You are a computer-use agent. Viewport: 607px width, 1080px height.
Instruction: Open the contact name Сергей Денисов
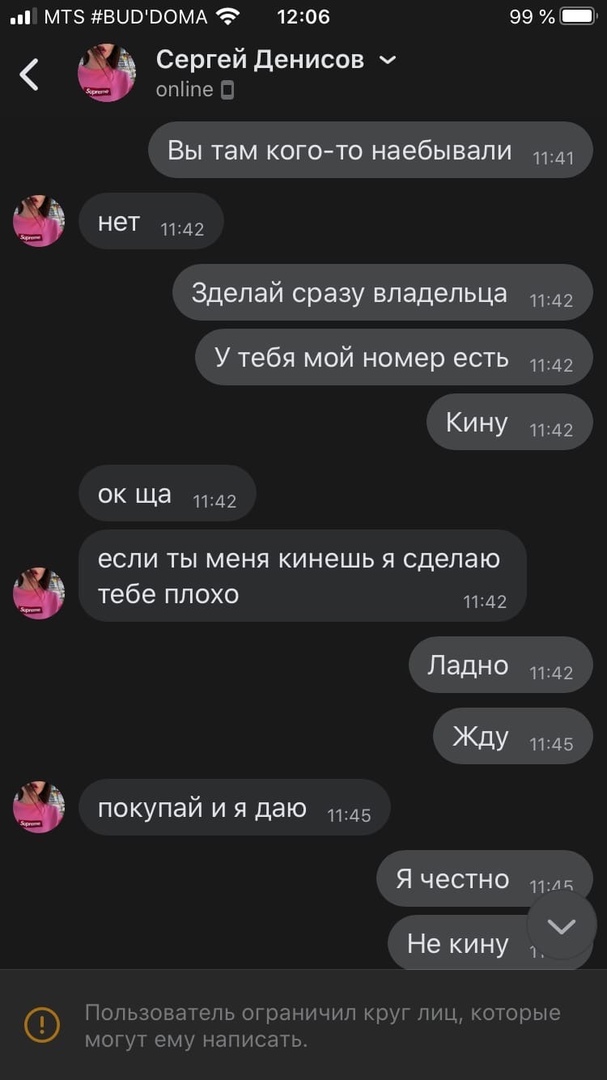tap(260, 61)
